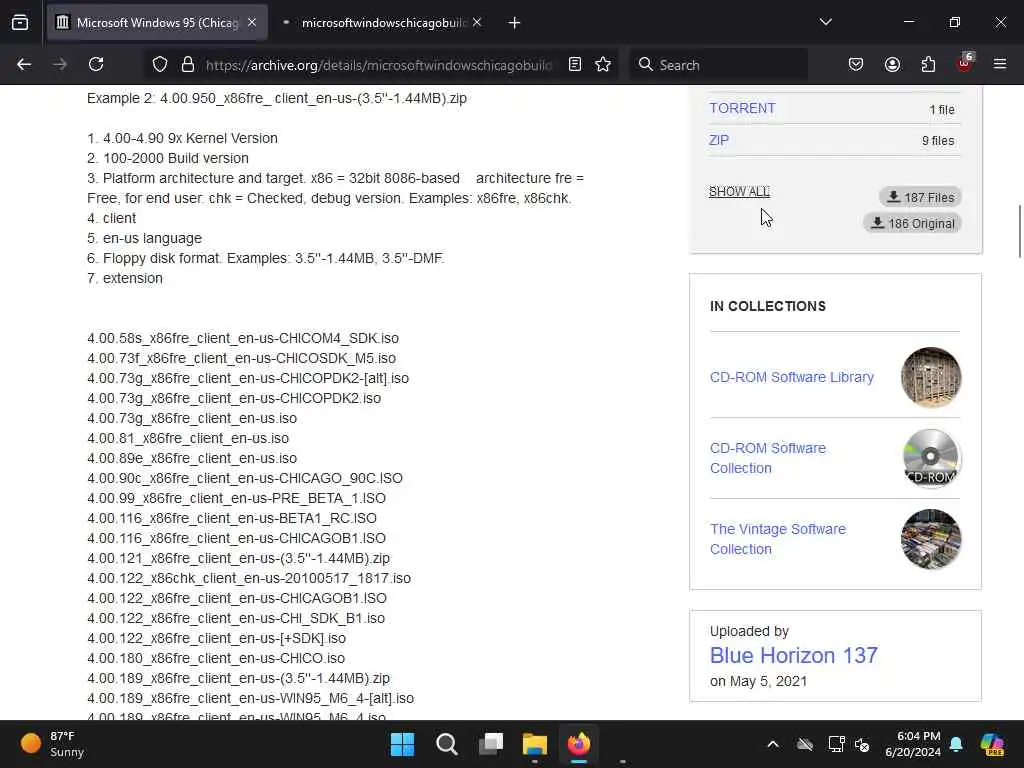Click the text 4.00.180_x86fre_client_en-us-CHICO.iso
This screenshot has height=768, width=1024.
(216, 658)
